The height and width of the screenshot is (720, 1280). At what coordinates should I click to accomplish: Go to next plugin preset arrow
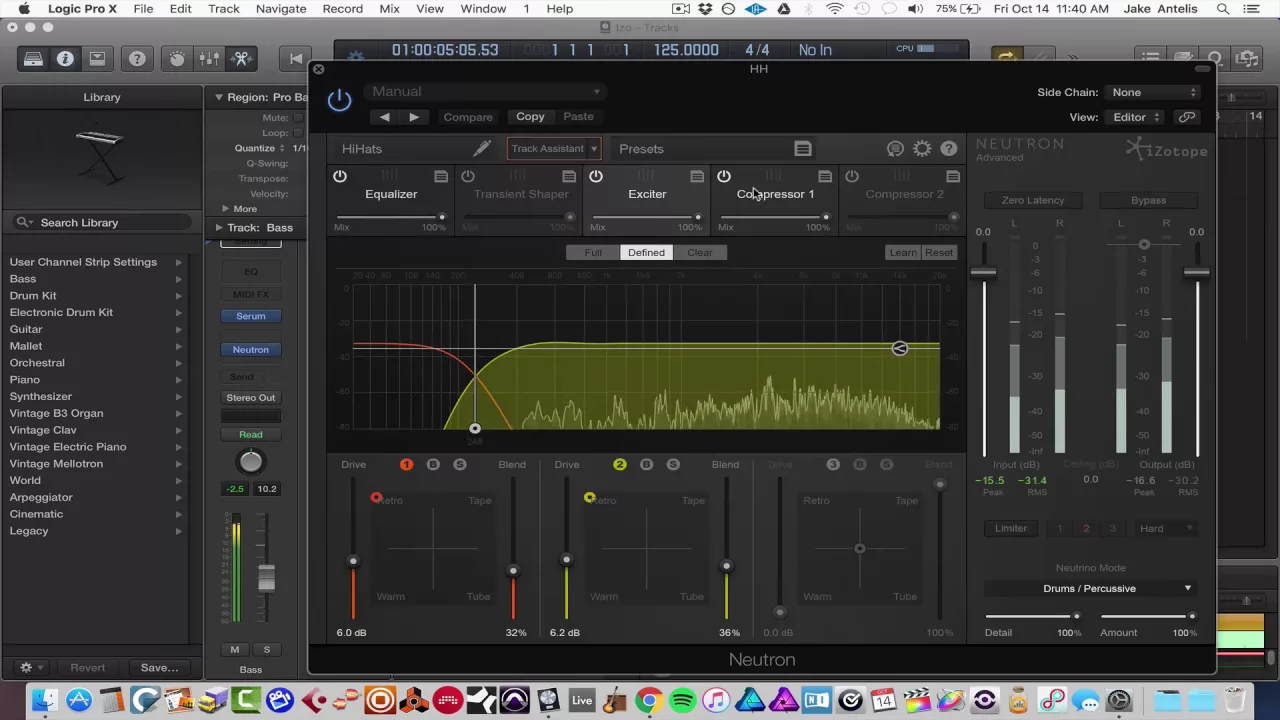point(414,117)
